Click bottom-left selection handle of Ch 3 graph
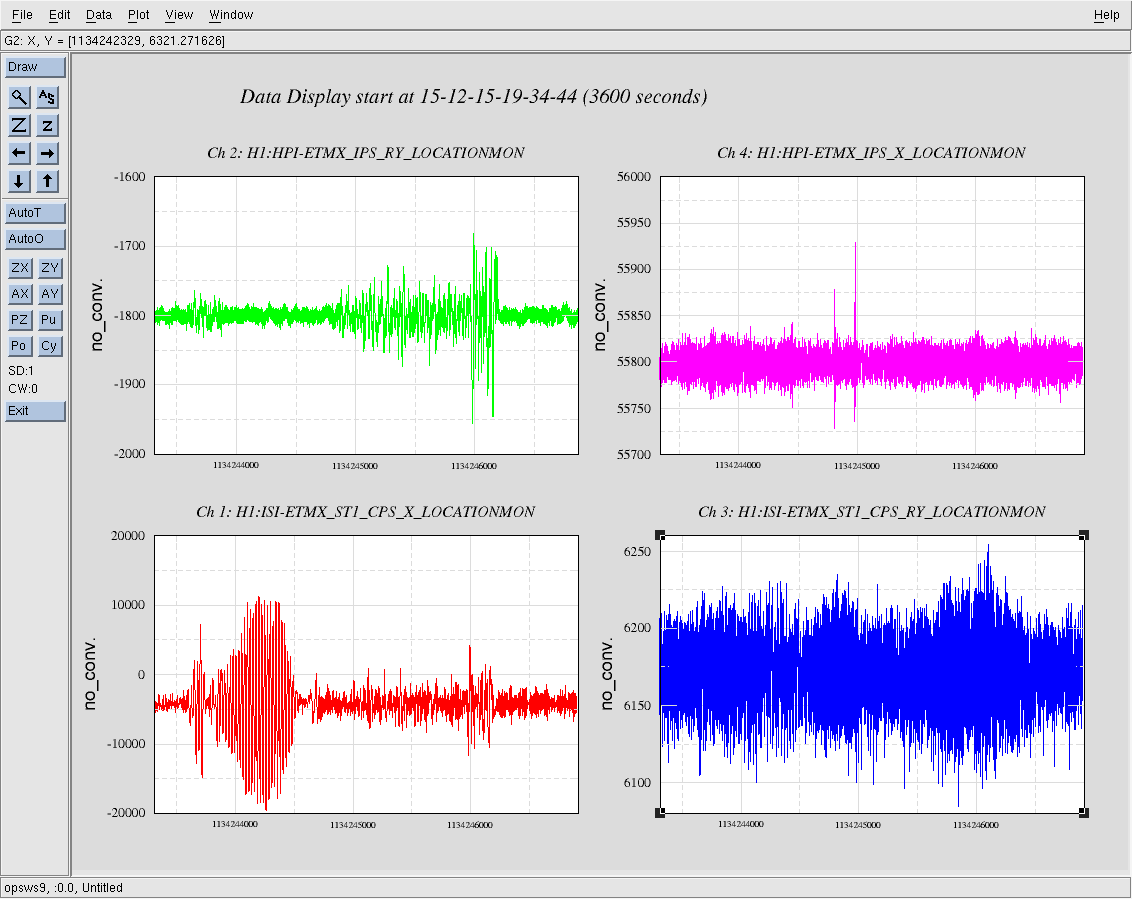Screen dimensions: 1132x899 660,813
